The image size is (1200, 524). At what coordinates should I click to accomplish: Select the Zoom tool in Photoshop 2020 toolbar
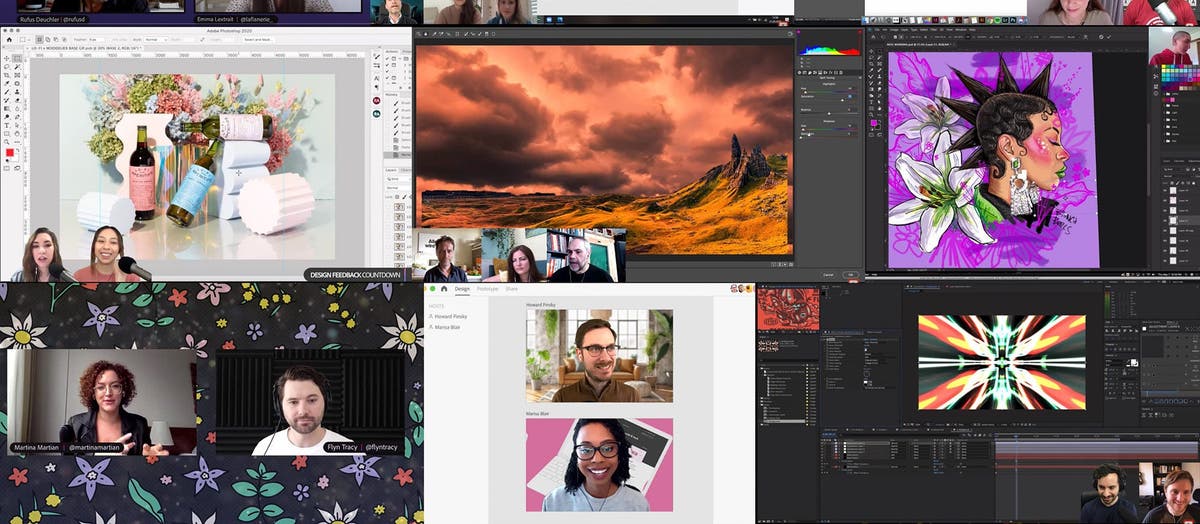(7, 142)
